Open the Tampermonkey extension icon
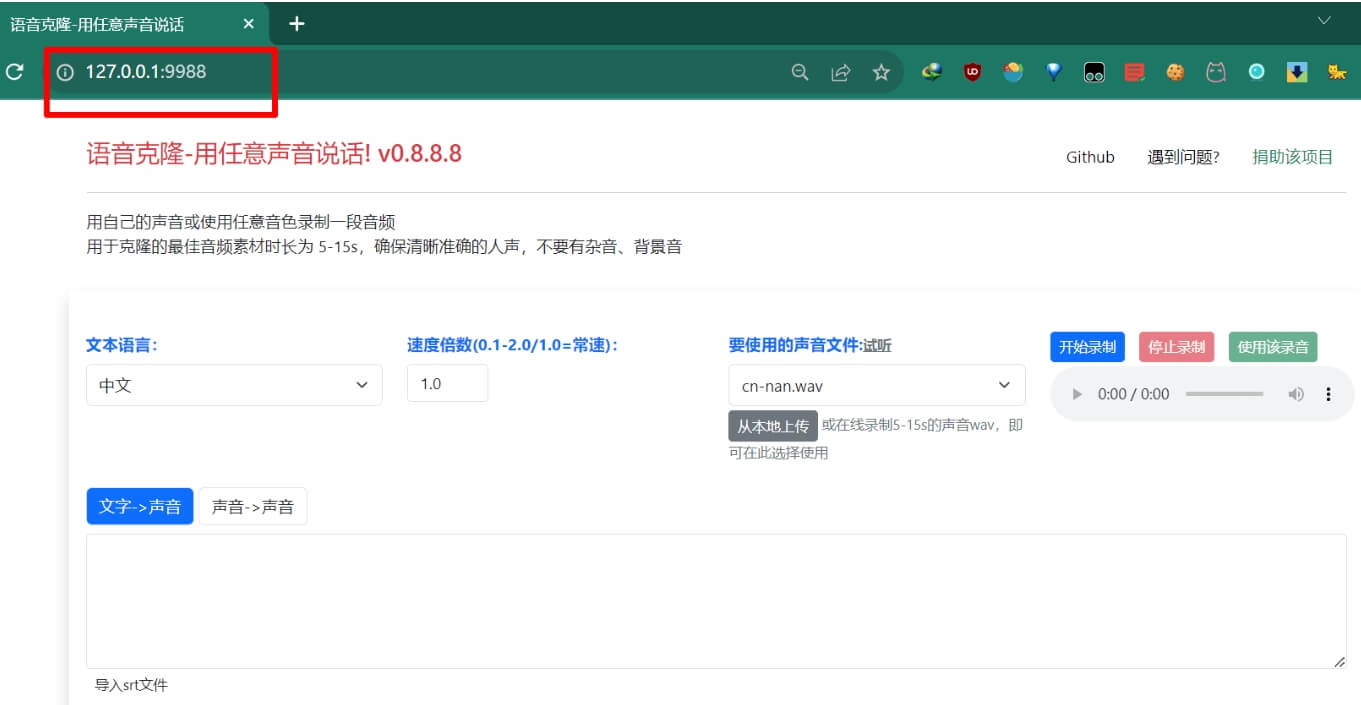Viewport: 1361px width, 705px height. [x=1094, y=71]
